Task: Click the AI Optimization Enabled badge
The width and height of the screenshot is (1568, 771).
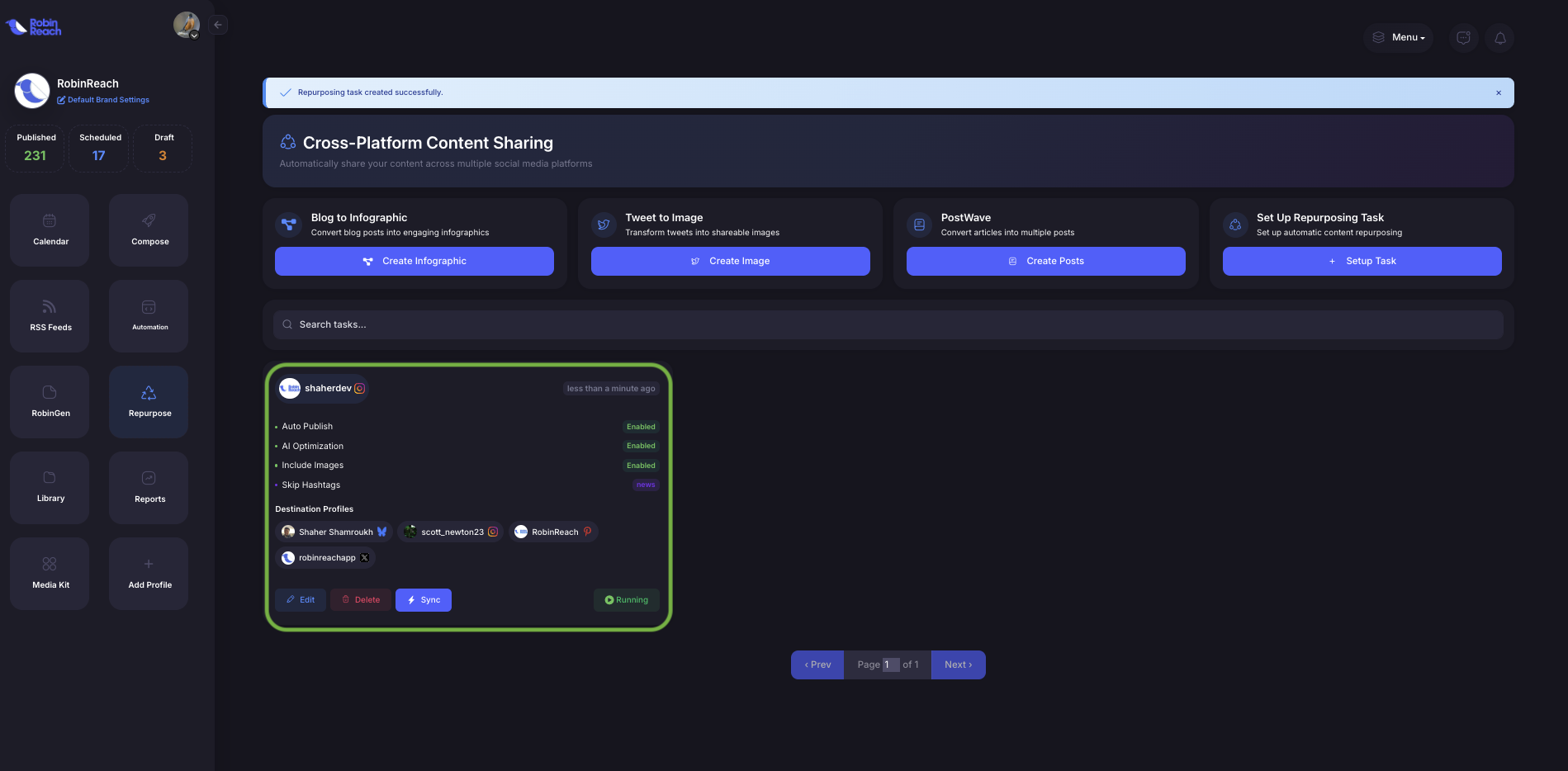Action: click(x=641, y=446)
